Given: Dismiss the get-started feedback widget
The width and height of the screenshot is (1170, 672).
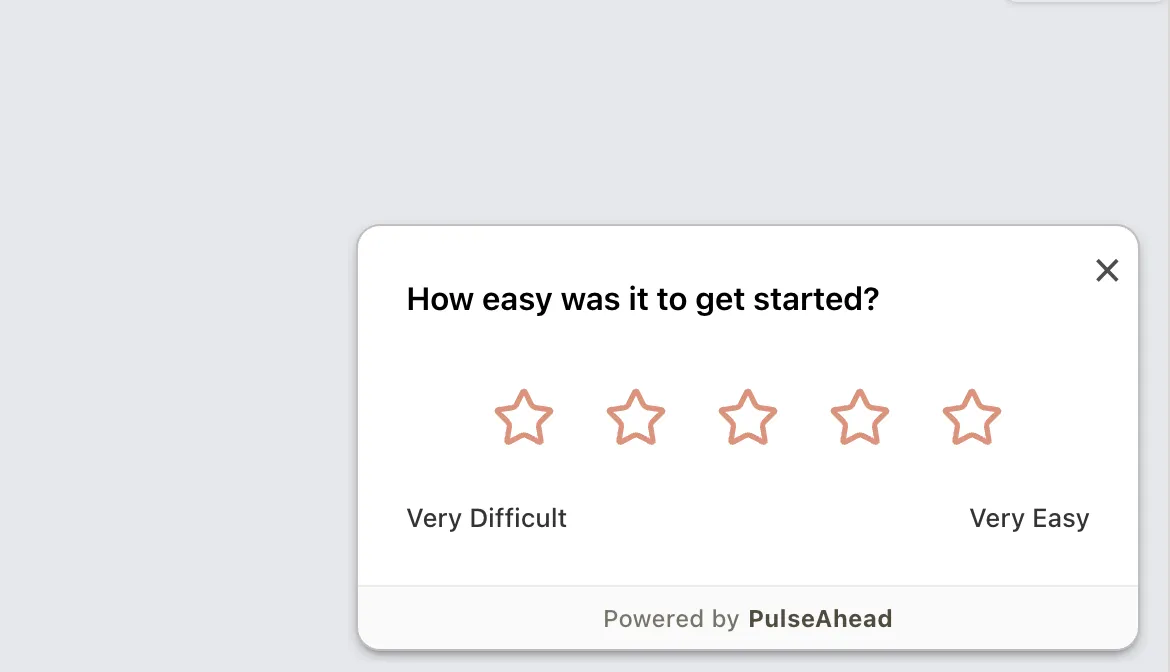Looking at the screenshot, I should click(x=1107, y=270).
